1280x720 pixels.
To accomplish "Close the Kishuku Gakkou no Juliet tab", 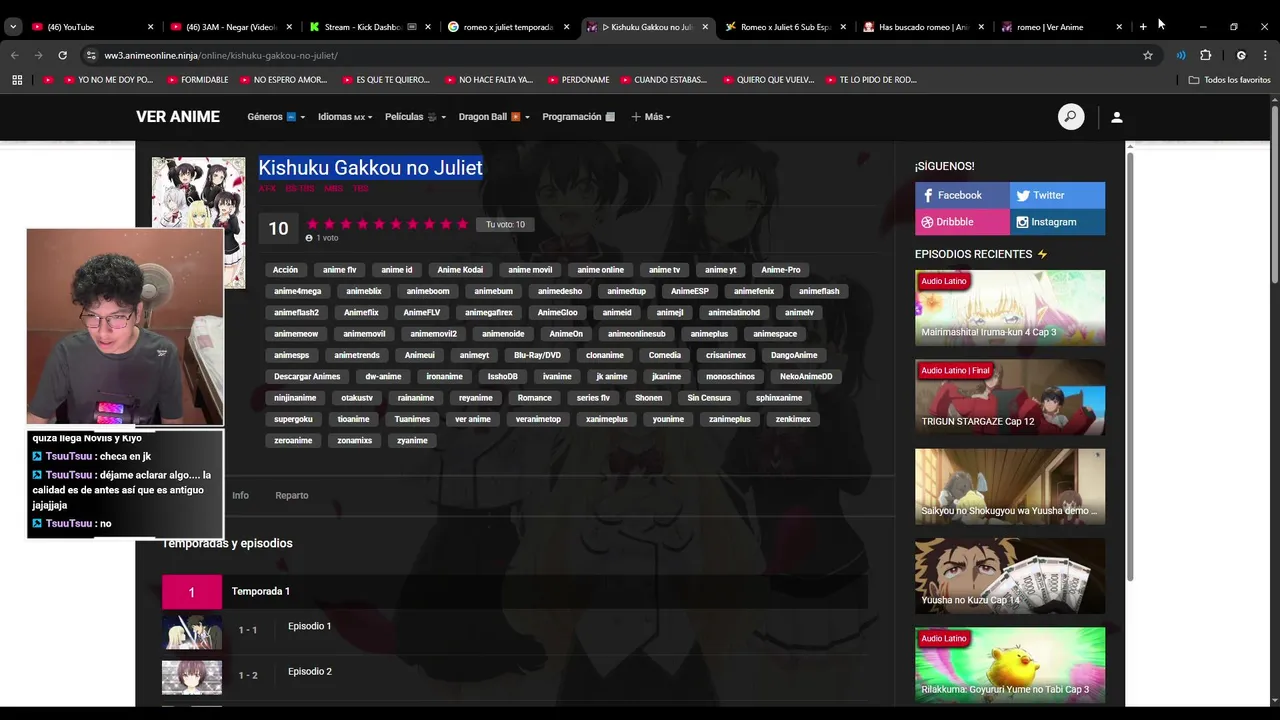I will [705, 27].
